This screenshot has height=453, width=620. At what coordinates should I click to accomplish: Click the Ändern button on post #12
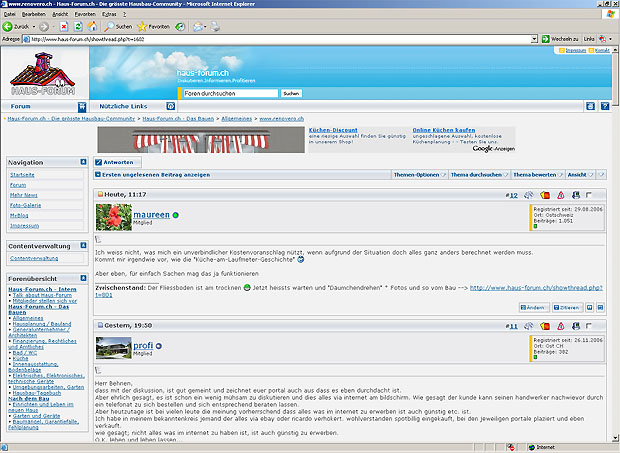(x=534, y=308)
